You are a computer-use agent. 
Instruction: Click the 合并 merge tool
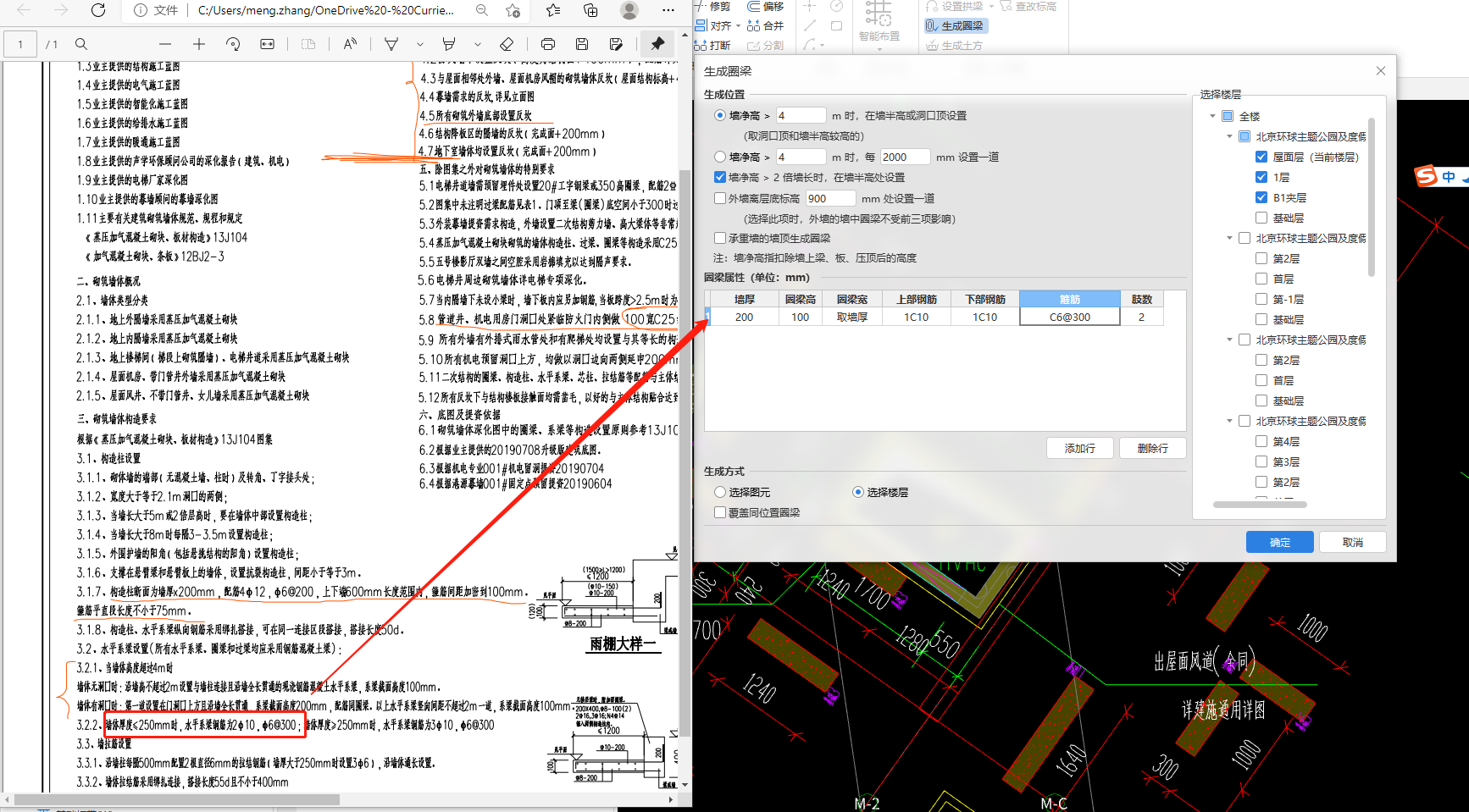coord(766,25)
